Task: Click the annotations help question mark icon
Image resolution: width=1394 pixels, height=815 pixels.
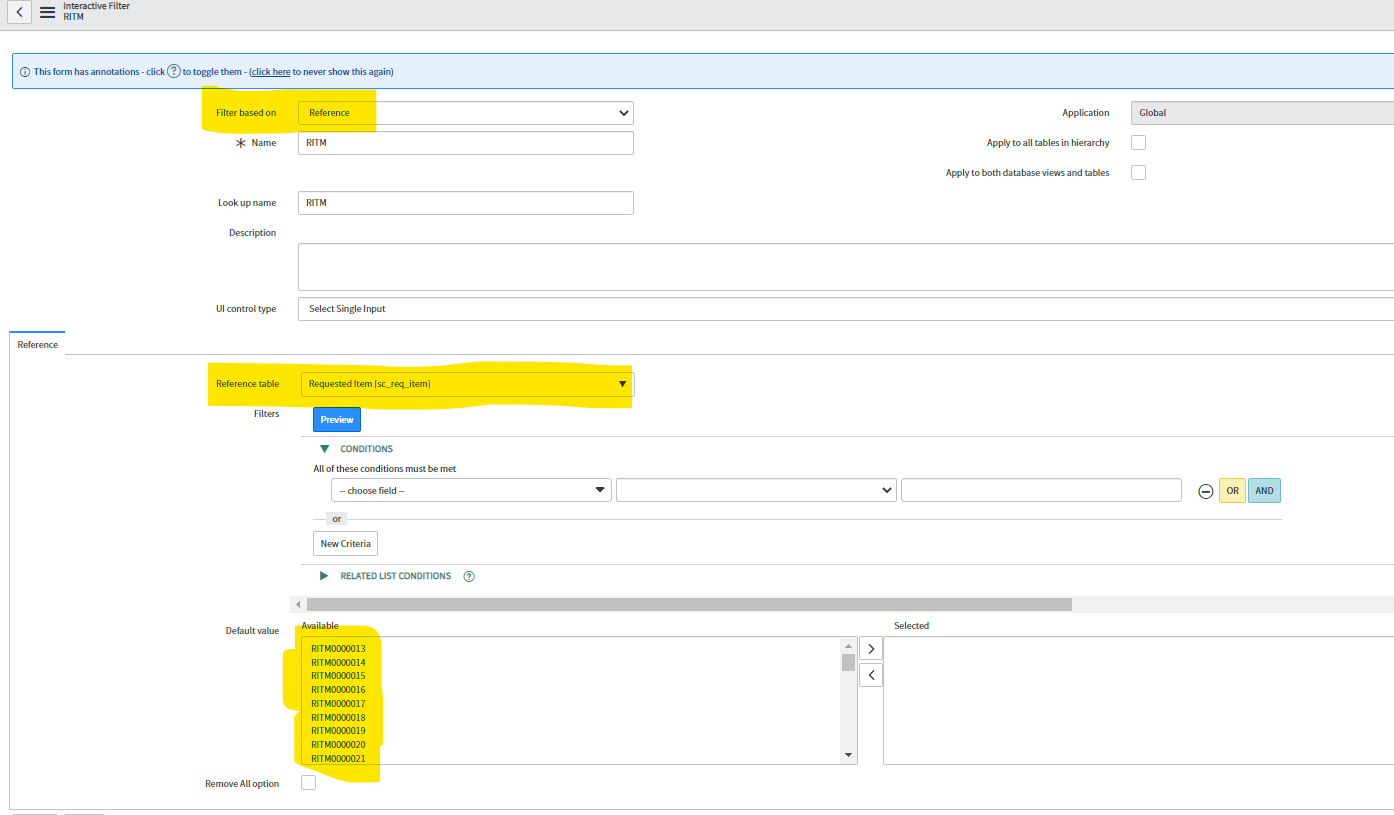Action: click(173, 71)
